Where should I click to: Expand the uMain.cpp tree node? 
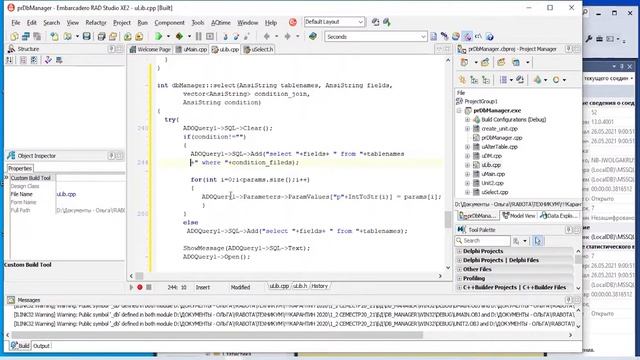[467, 174]
